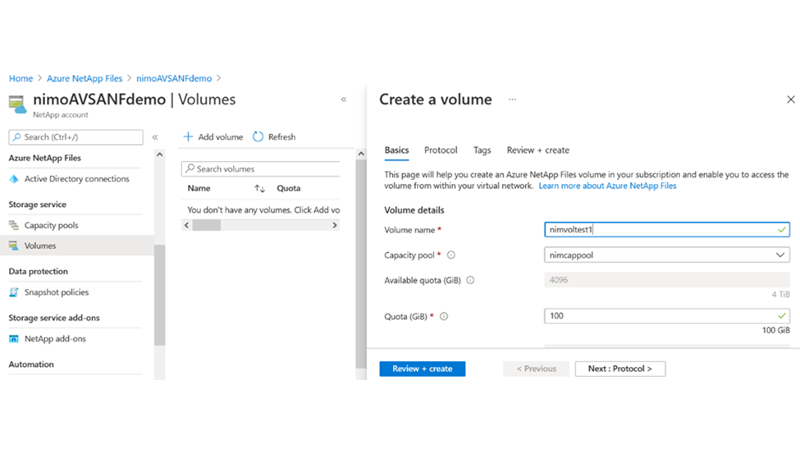The width and height of the screenshot is (800, 450).
Task: Click Next : Protocol button
Action: 620,369
